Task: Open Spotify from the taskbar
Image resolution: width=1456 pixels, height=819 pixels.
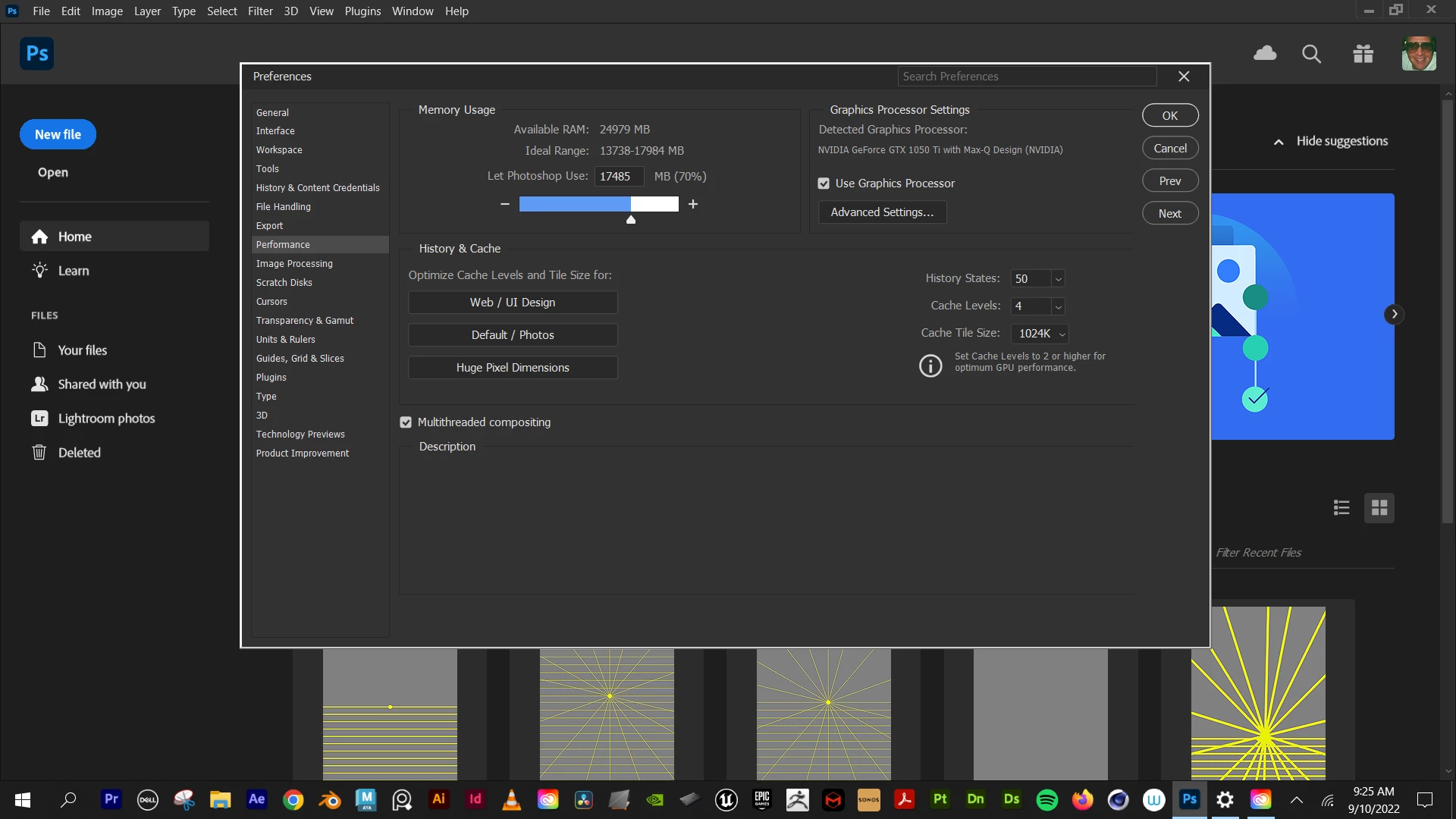Action: point(1046,799)
